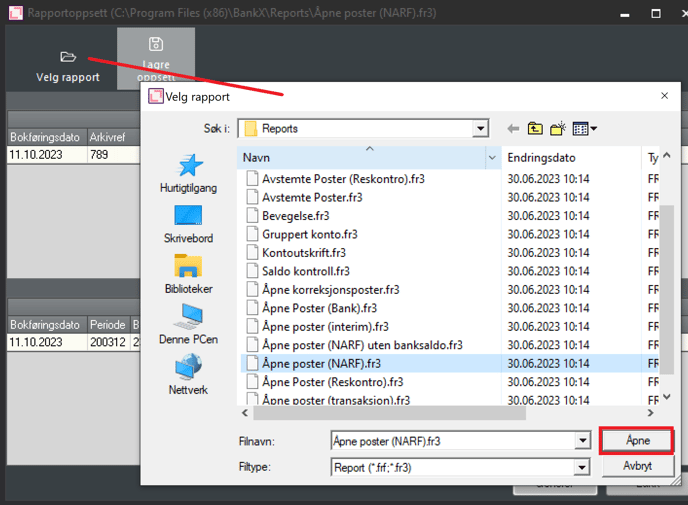Click the Lagre oppsett save icon
Screen dimensions: 688x505
(155, 44)
